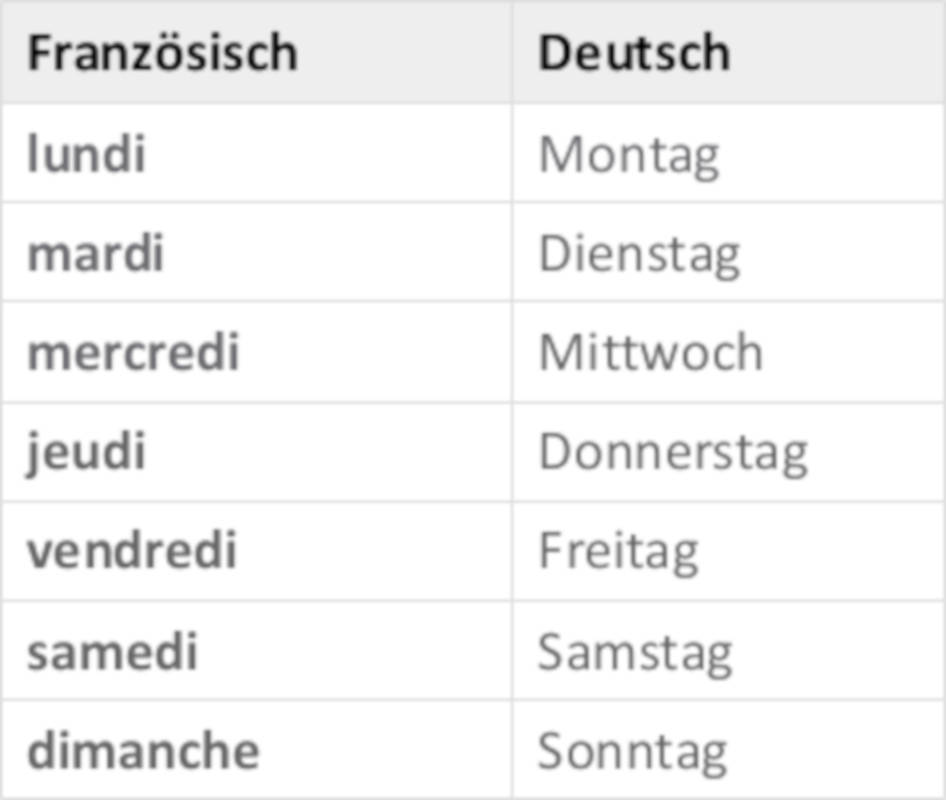Select the cell containing lundi
Screen dimensions: 946x800
point(86,154)
